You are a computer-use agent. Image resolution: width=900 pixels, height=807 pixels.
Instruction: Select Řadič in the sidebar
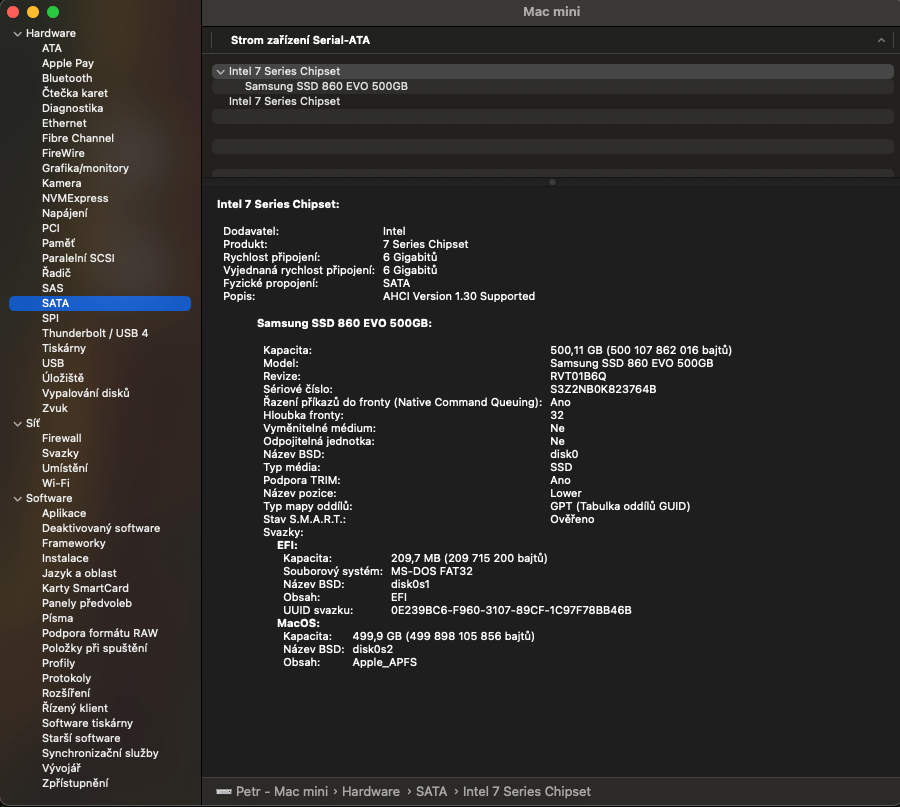click(56, 273)
